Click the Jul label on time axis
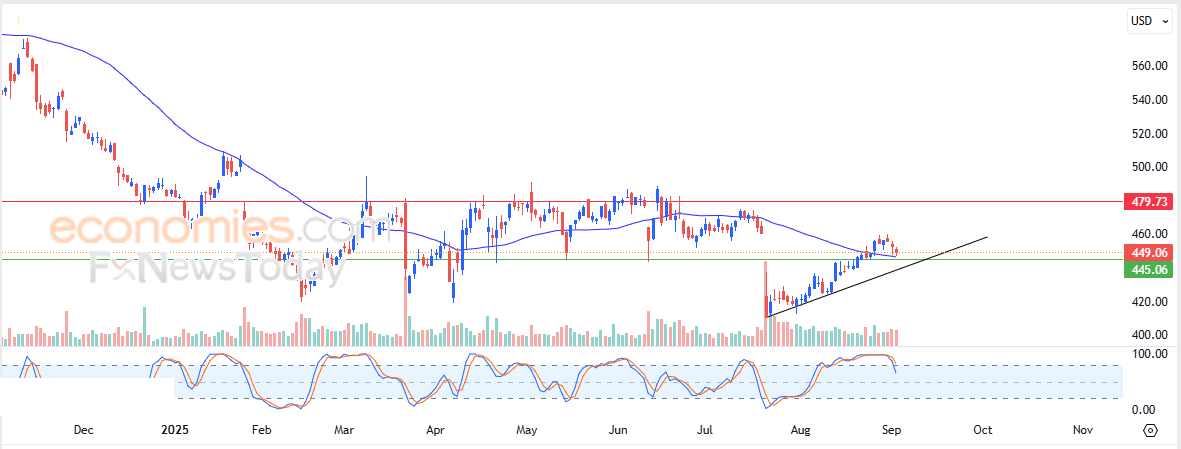Viewport: 1181px width, 449px height. click(706, 430)
